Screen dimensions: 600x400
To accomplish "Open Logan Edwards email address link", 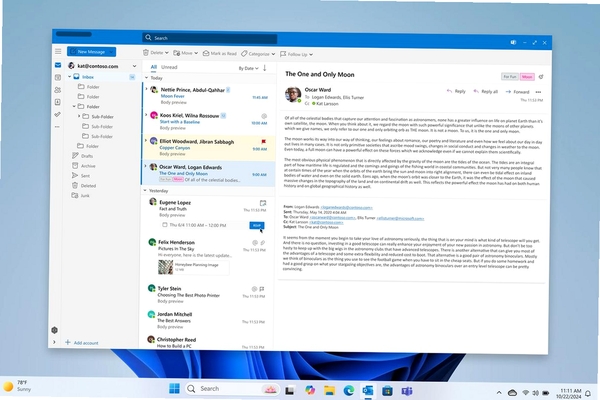I will 346,207.
